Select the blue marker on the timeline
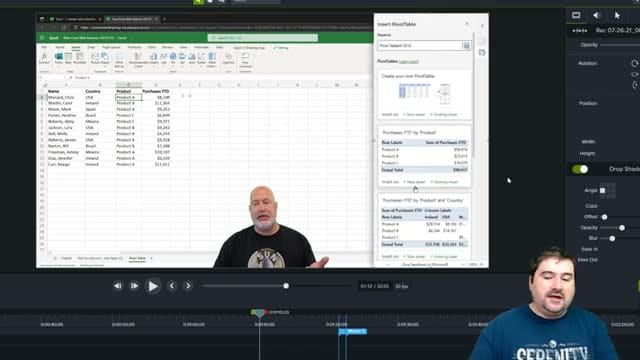Image resolution: width=640 pixels, height=360 pixels. [353, 331]
